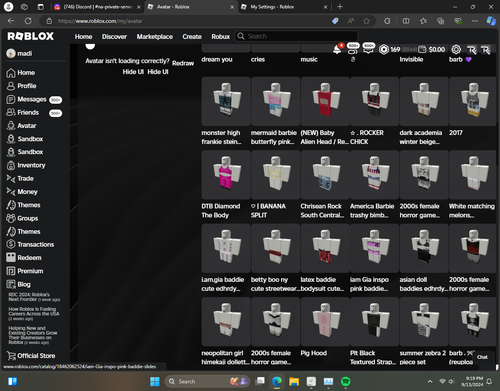
Task: Switch to the Discord browser tab
Action: tap(98, 7)
